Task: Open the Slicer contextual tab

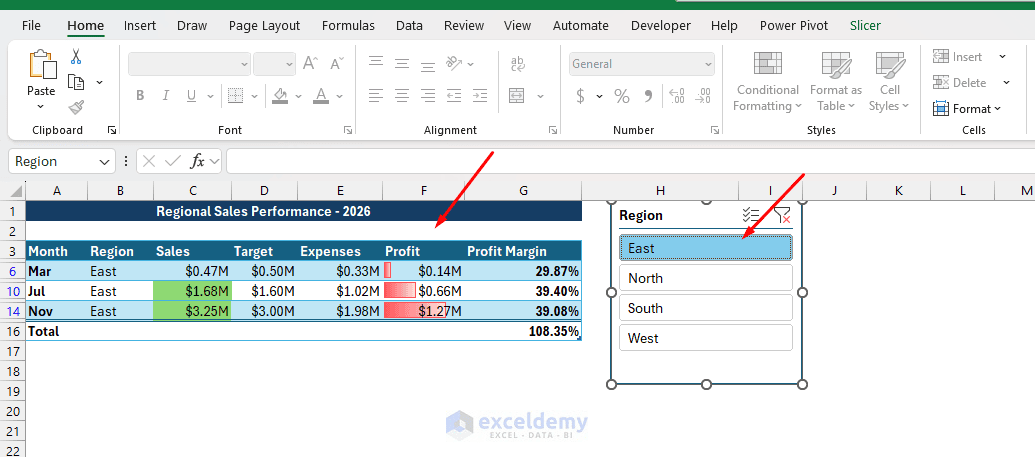Action: point(865,26)
